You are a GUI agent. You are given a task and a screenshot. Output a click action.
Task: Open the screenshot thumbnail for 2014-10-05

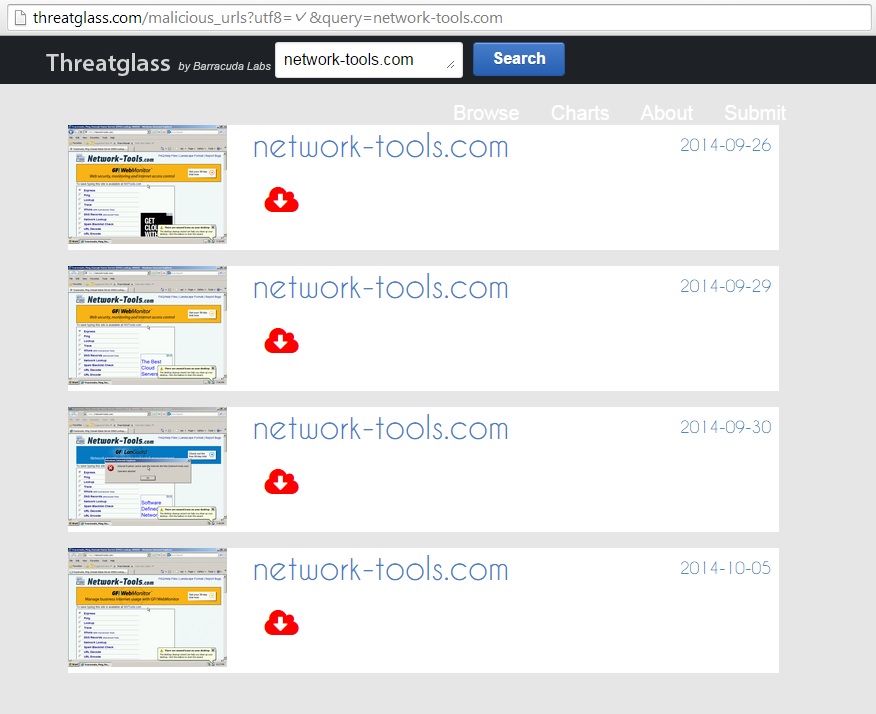tap(147, 607)
